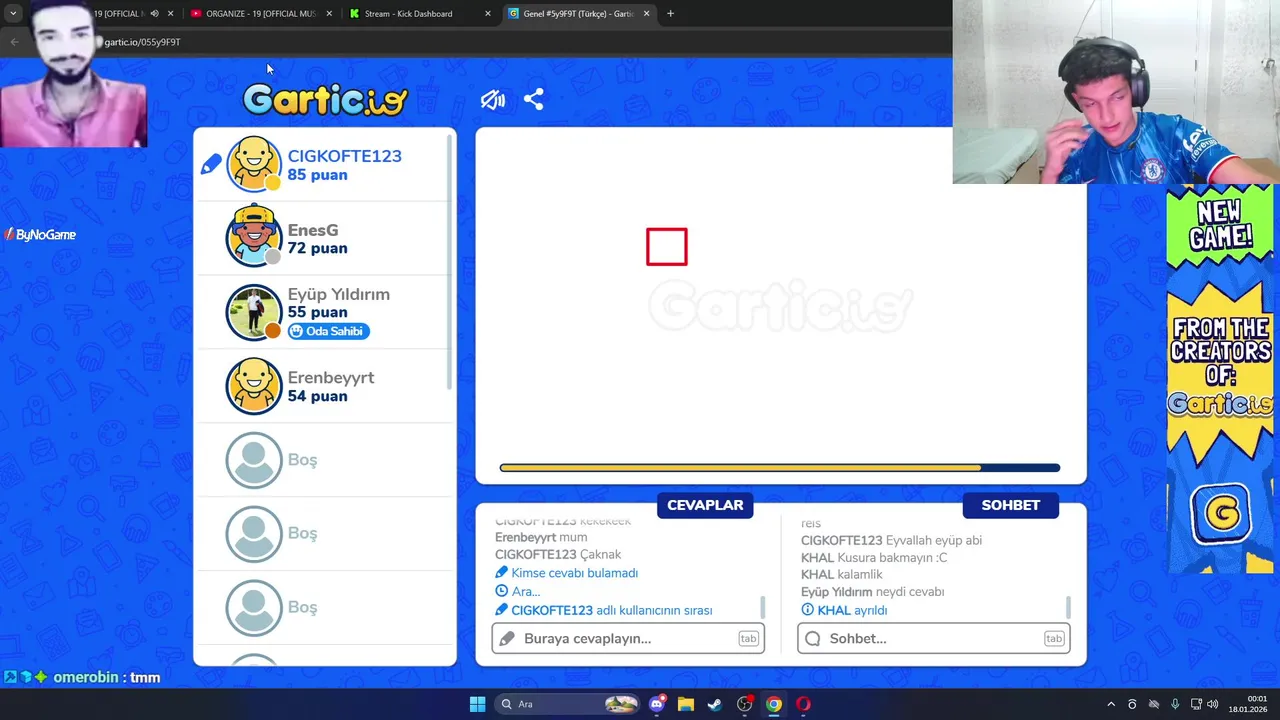The height and width of the screenshot is (720, 1280).
Task: Unmute game sound with the speaker icon
Action: (492, 100)
